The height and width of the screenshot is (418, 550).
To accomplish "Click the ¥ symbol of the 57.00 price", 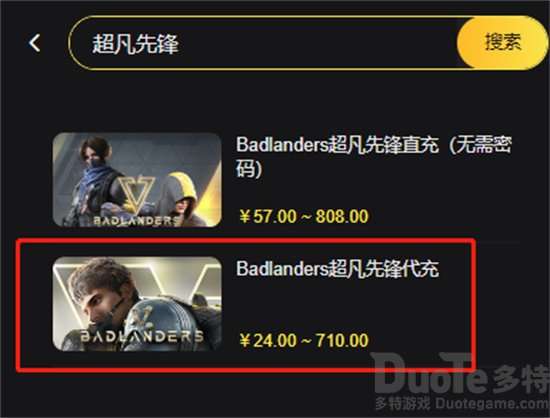I will pos(244,216).
